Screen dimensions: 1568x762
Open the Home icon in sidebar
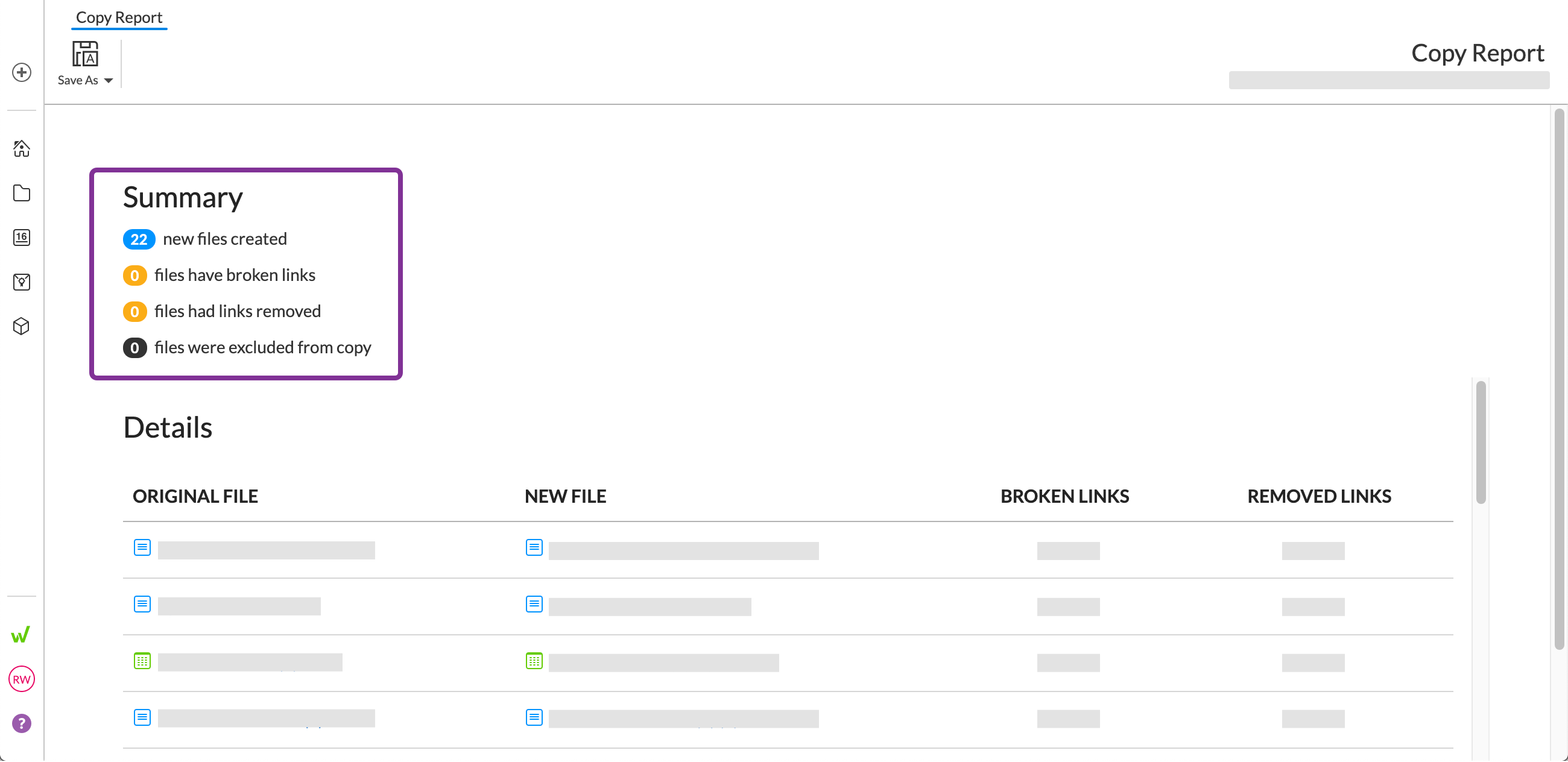tap(22, 148)
